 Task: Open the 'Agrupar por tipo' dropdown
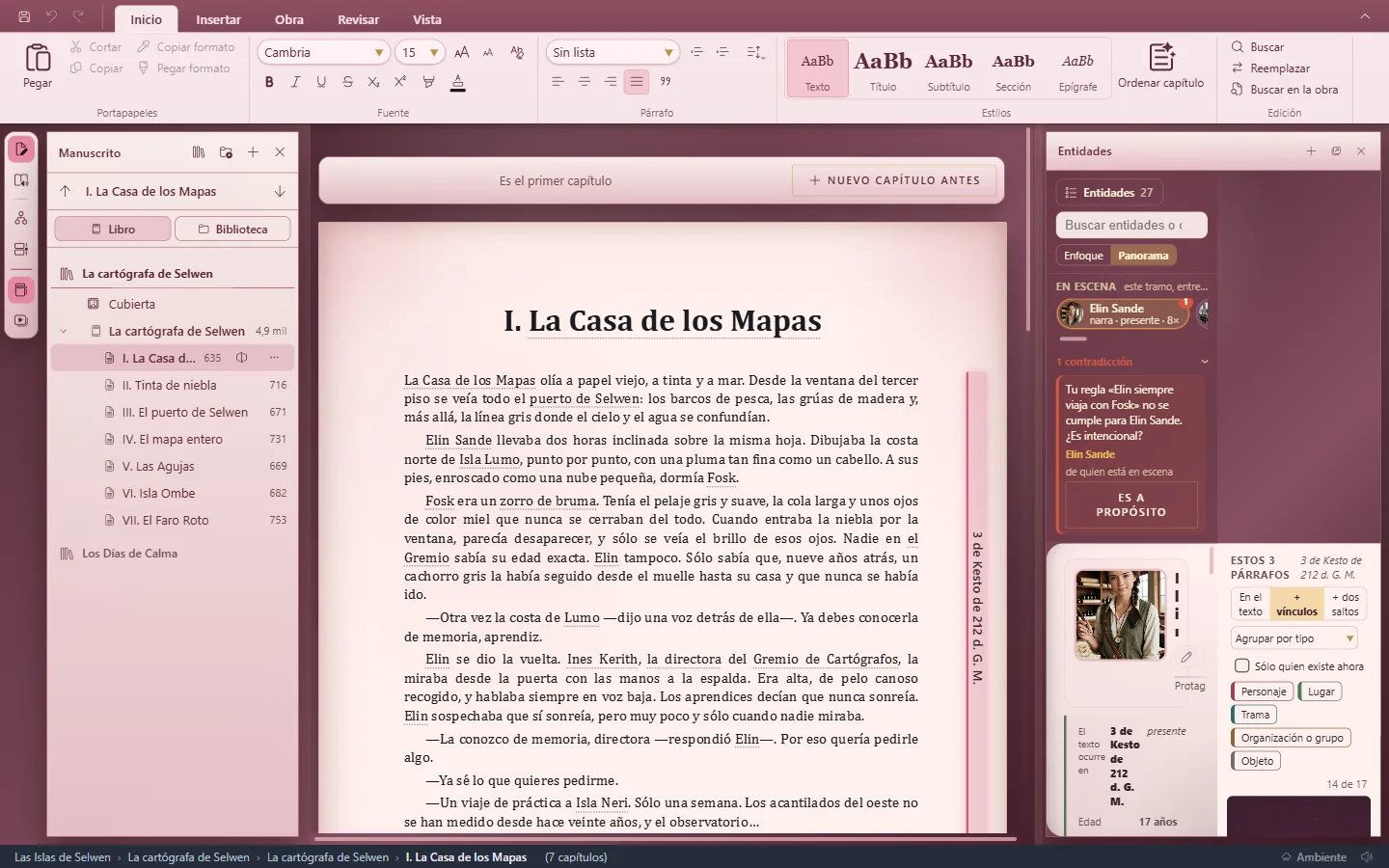1295,638
